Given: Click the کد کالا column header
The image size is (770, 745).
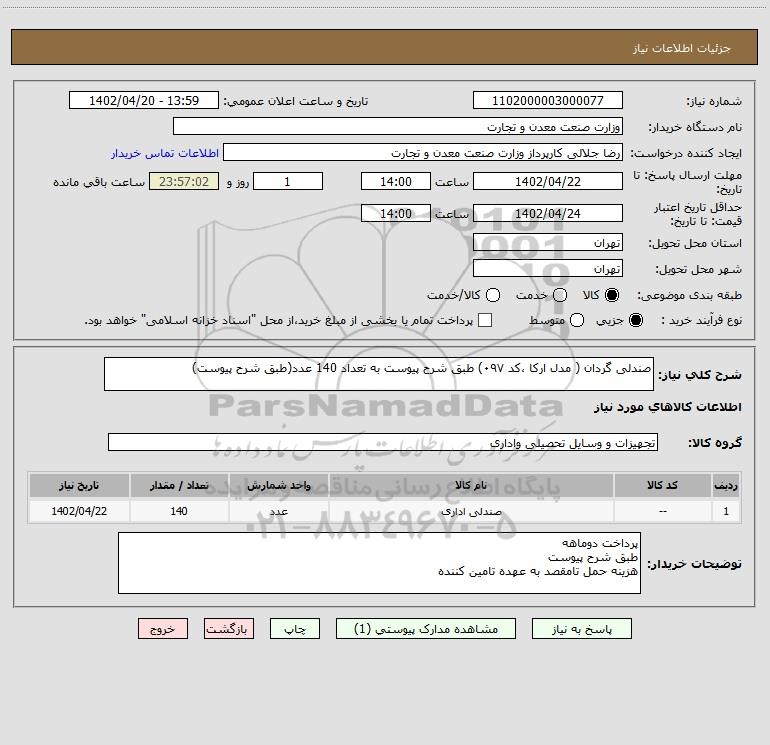Looking at the screenshot, I should coord(662,485).
